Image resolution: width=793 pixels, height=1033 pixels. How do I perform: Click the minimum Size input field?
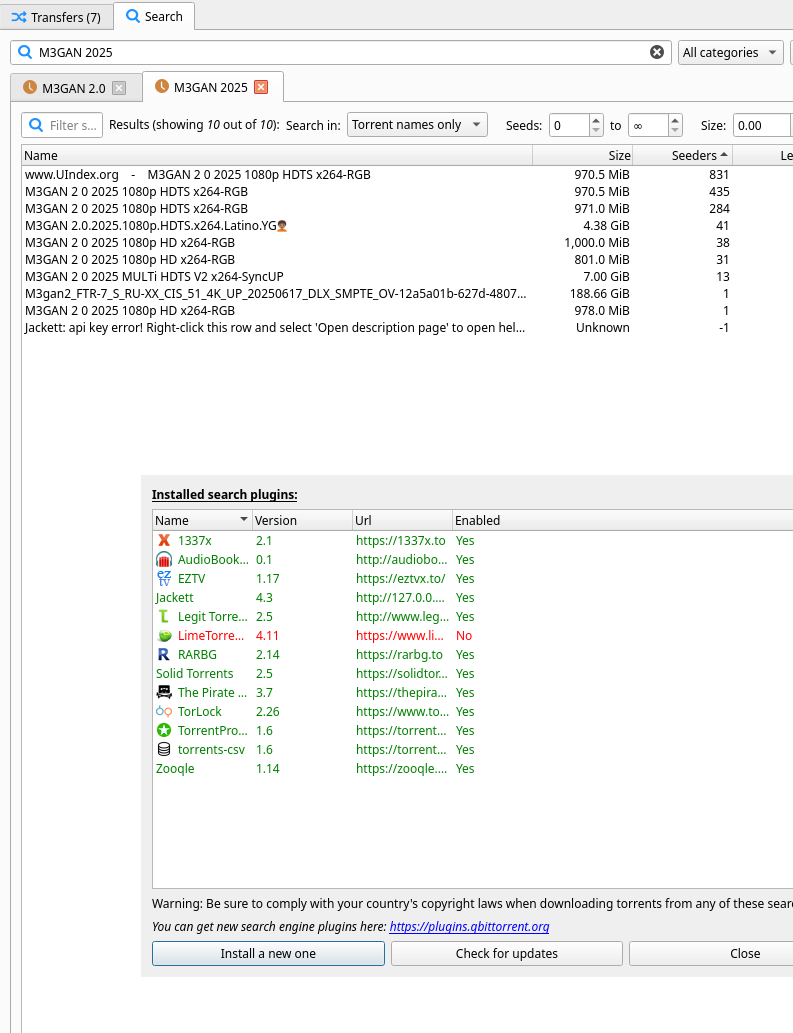(762, 125)
